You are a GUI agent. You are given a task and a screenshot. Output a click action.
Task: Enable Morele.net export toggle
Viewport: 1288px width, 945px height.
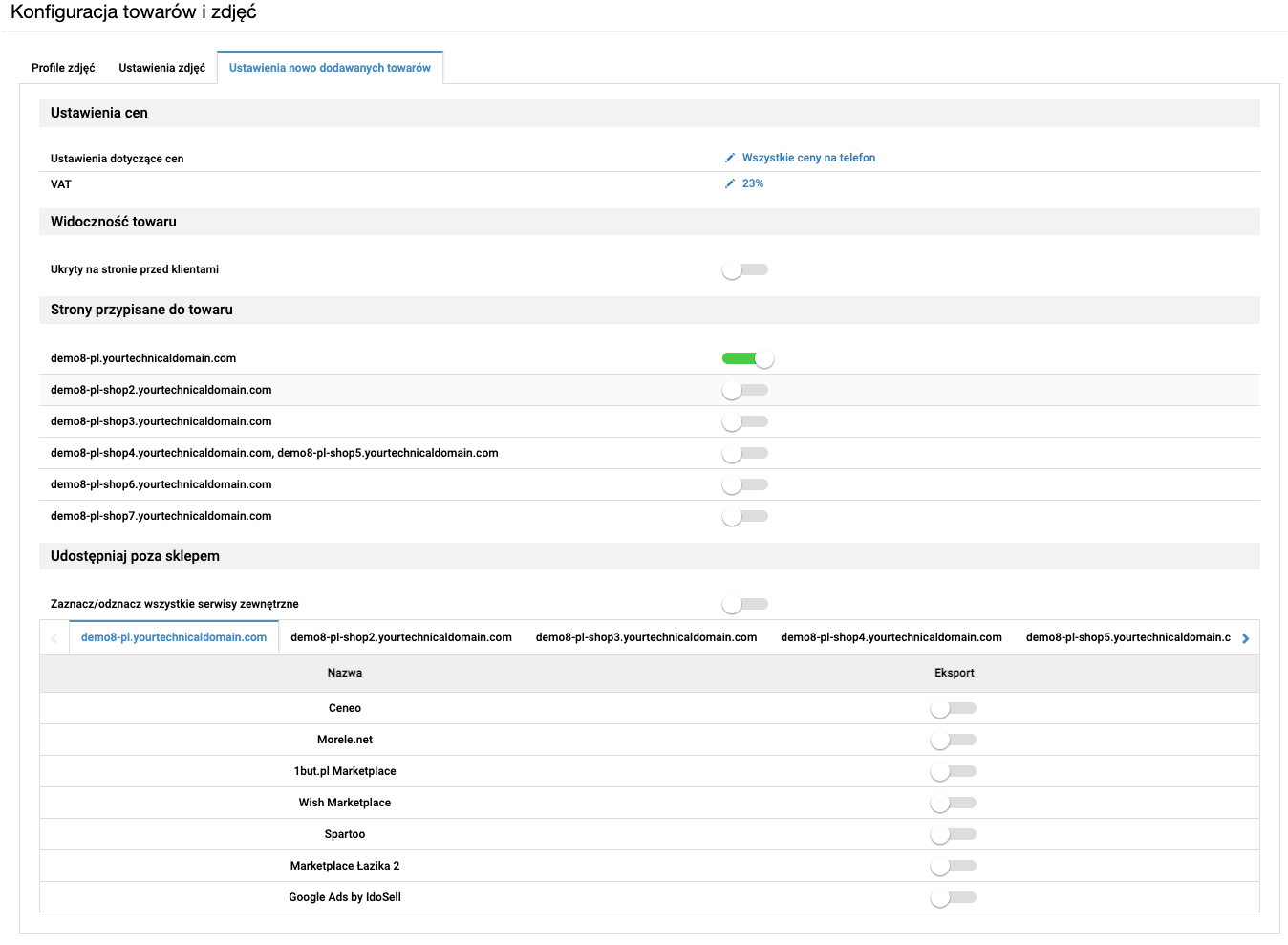[954, 740]
